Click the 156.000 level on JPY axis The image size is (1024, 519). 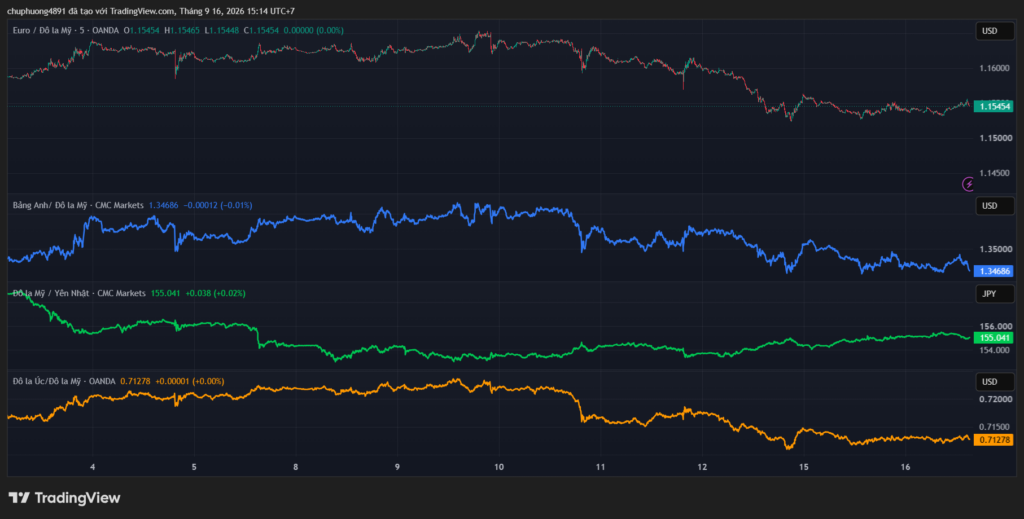(996, 326)
